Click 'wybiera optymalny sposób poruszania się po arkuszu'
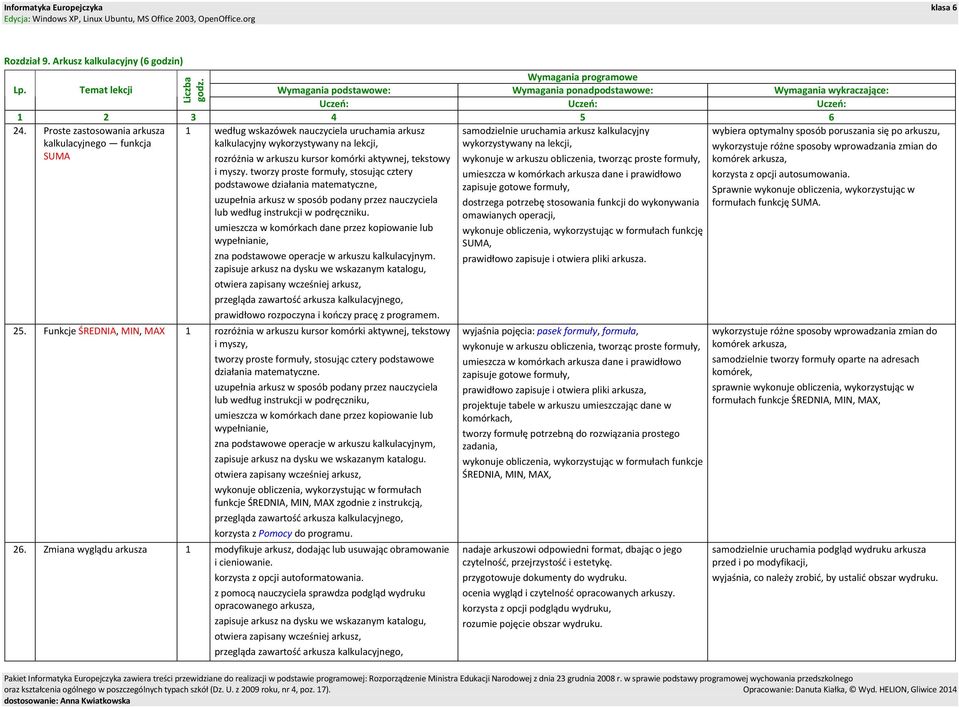This screenshot has width=959, height=708. (825, 131)
